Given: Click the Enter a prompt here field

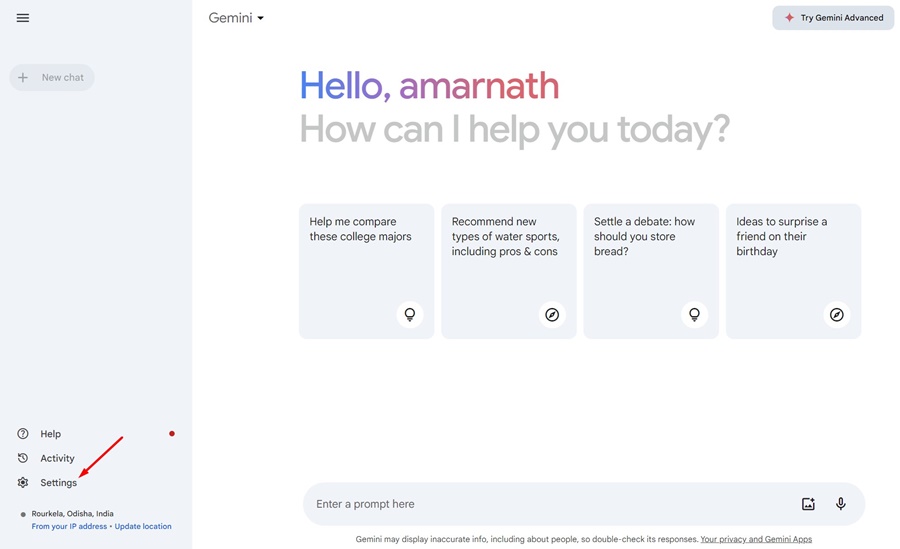Looking at the screenshot, I should tap(550, 504).
